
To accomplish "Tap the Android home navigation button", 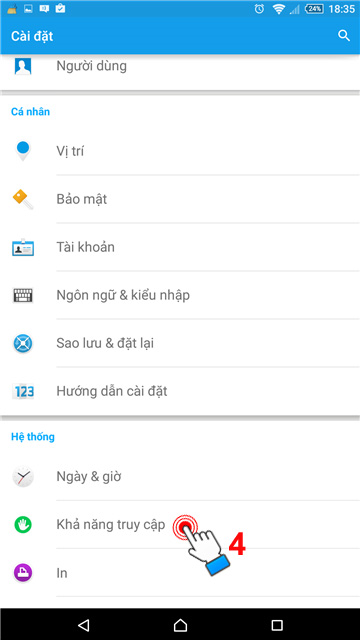I will [x=180, y=624].
